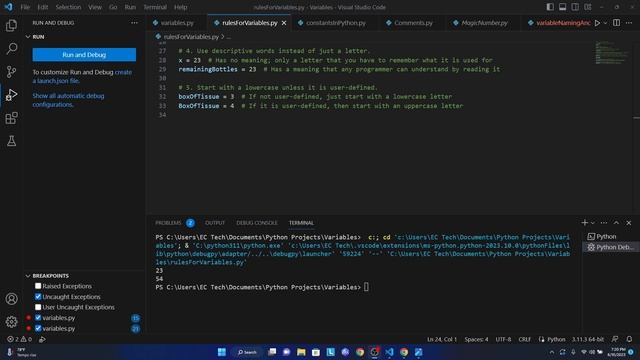This screenshot has width=640, height=360.
Task: Open the feedback icon in status bar
Action: (615, 339)
